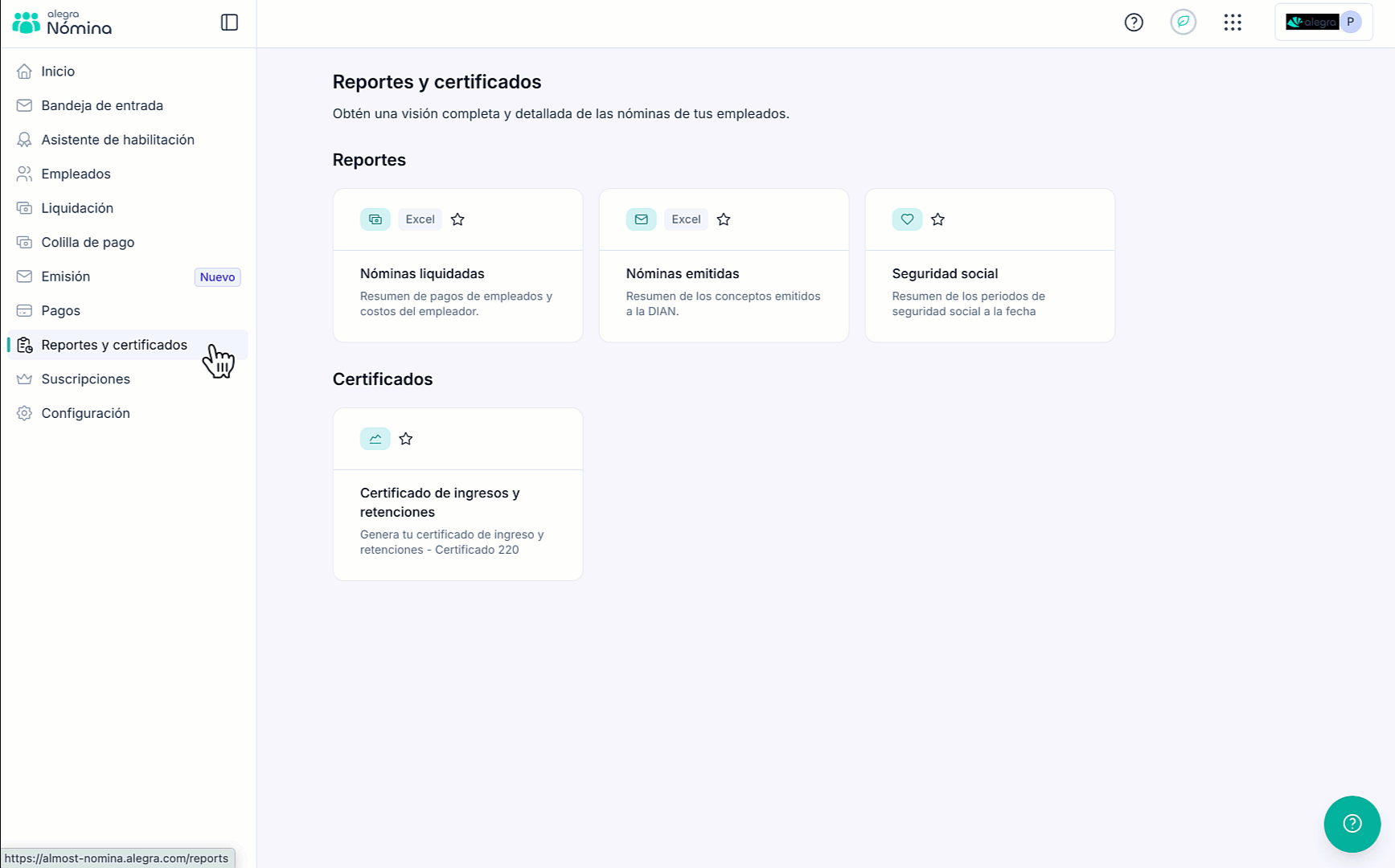This screenshot has height=868, width=1395.
Task: Open Colilla de pago menu item
Action: [128, 242]
